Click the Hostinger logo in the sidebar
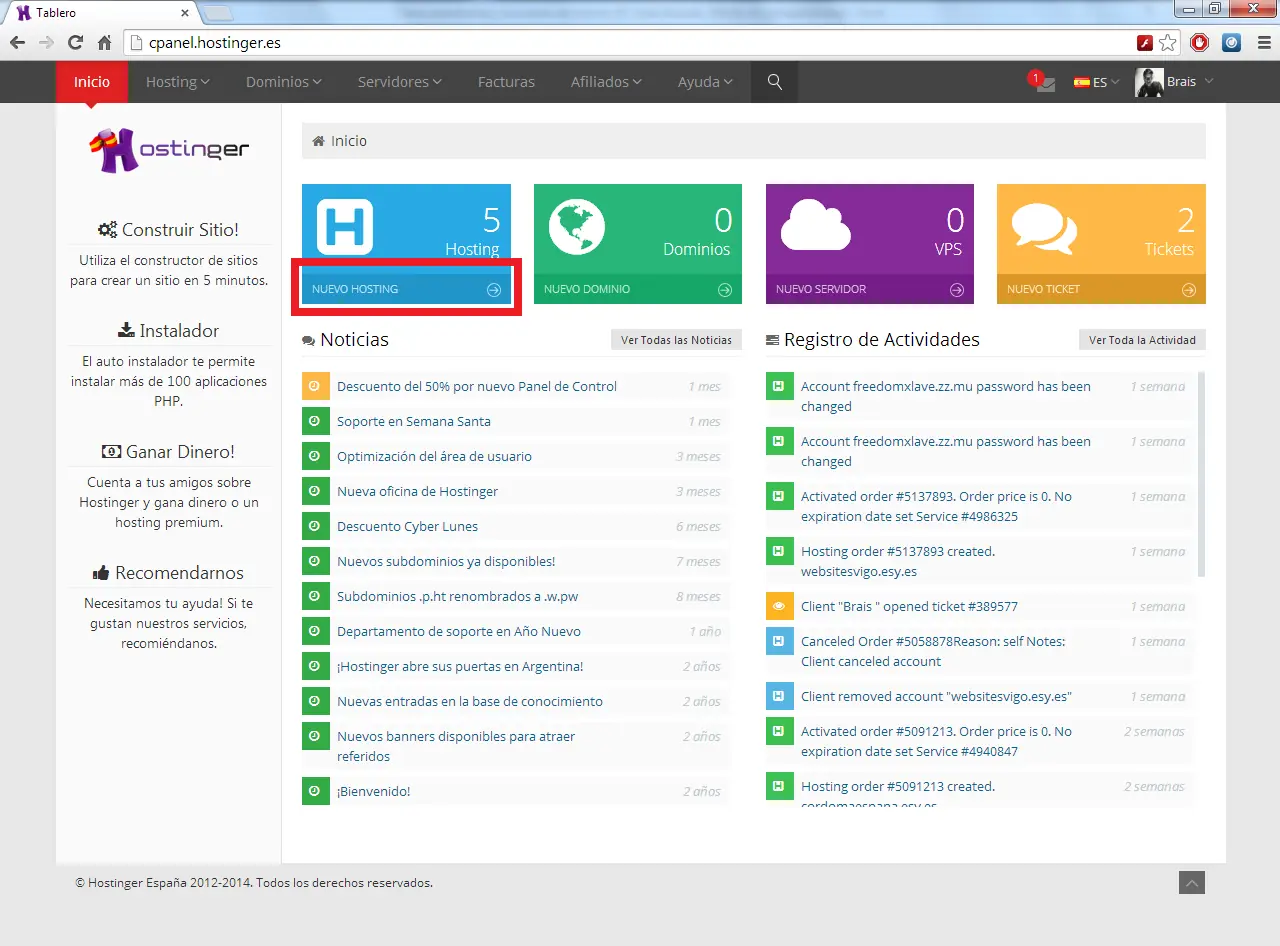This screenshot has height=946, width=1280. pyautogui.click(x=168, y=149)
